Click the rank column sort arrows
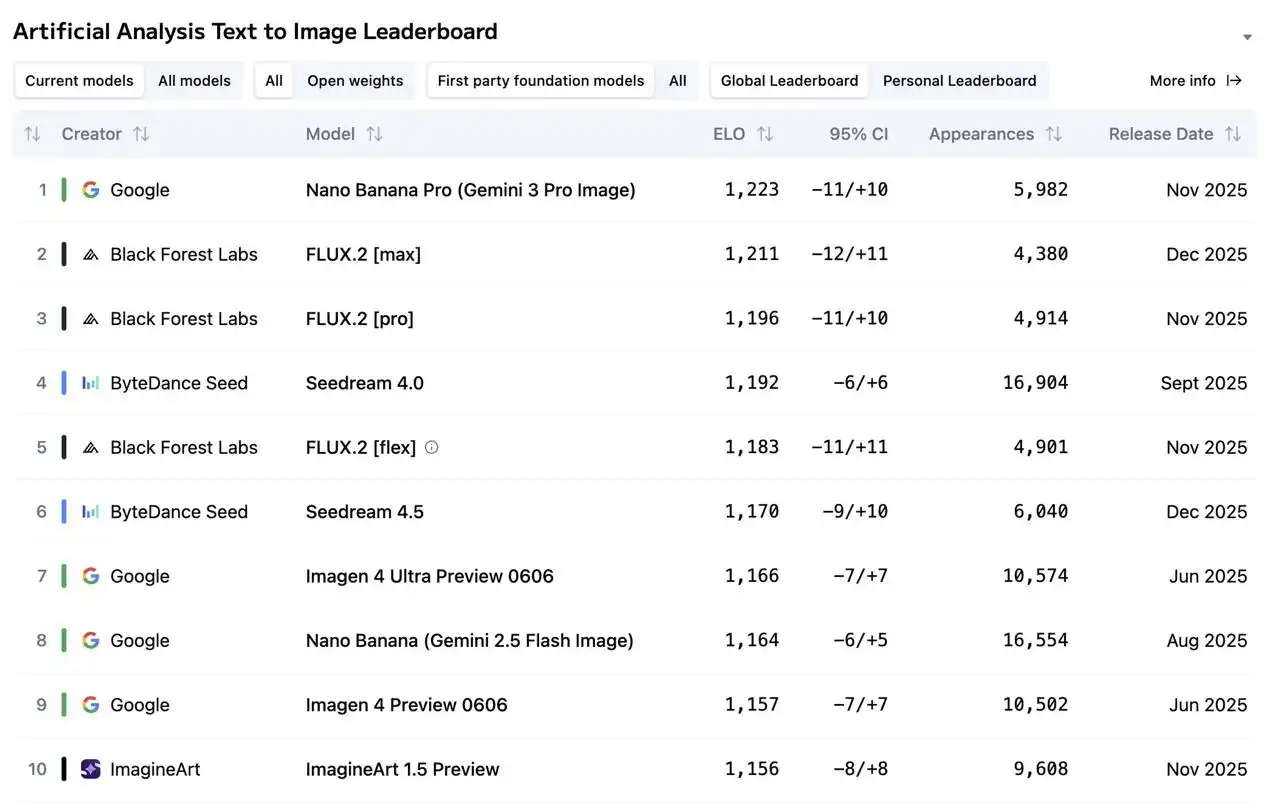The height and width of the screenshot is (808, 1280). pyautogui.click(x=32, y=134)
